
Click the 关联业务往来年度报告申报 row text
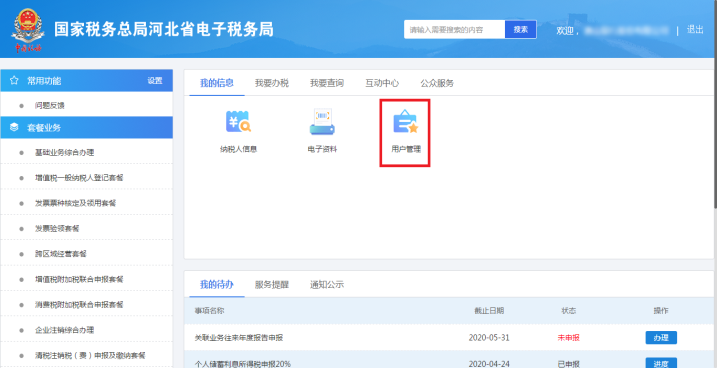239,338
